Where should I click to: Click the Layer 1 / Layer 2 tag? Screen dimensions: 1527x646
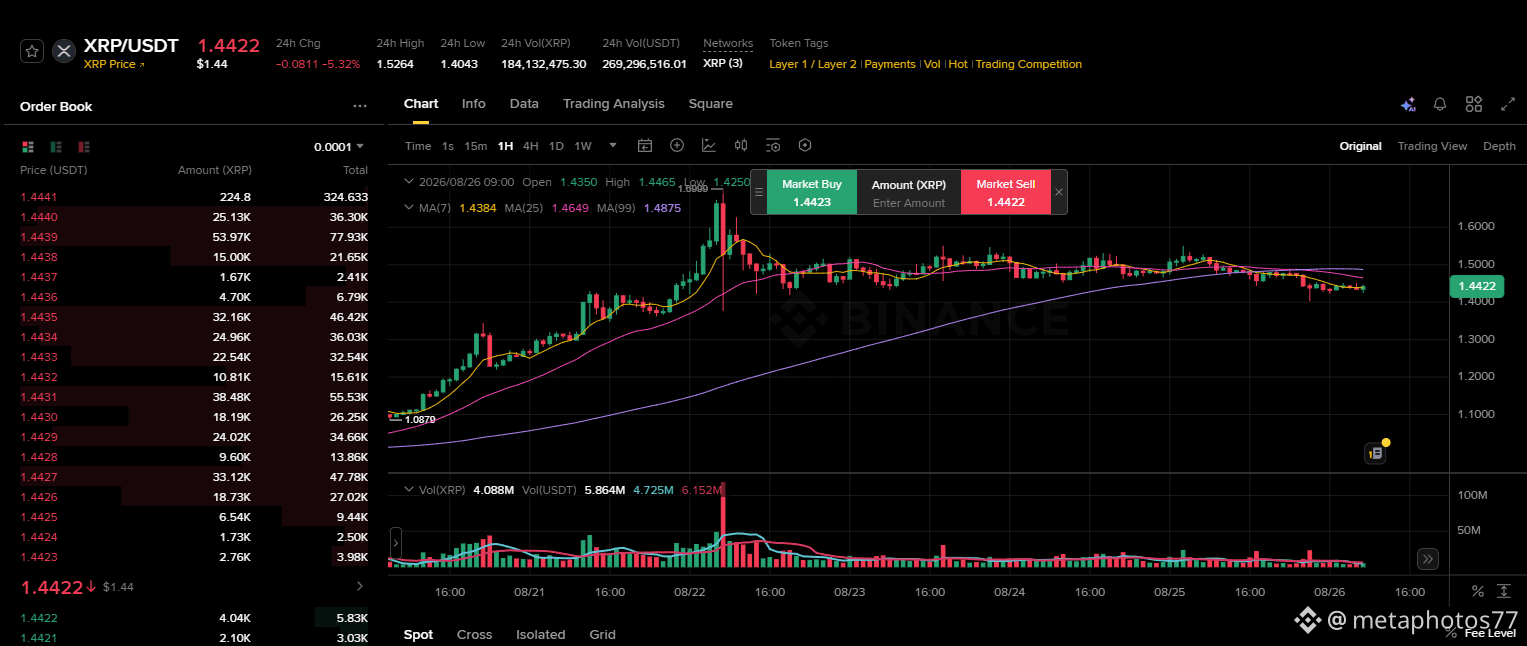click(x=813, y=64)
